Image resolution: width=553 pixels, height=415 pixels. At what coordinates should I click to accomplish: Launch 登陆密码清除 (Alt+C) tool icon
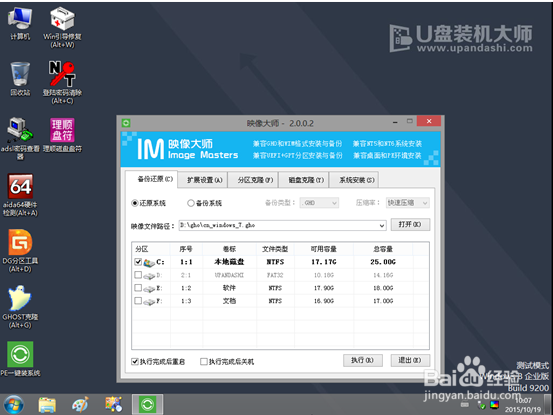[62, 82]
